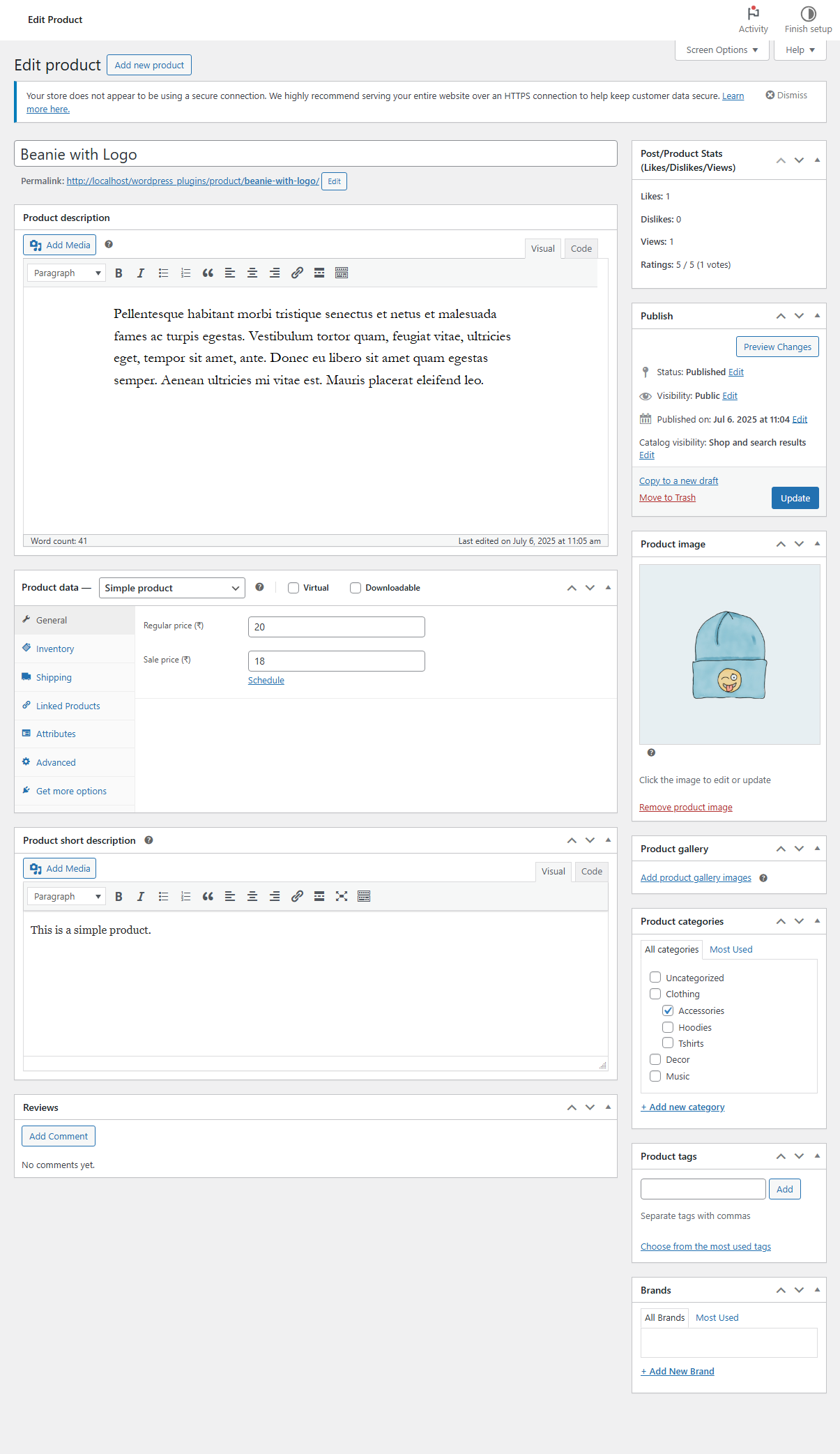The height and width of the screenshot is (1454, 840).
Task: Open the Simple product type dropdown
Action: [172, 588]
